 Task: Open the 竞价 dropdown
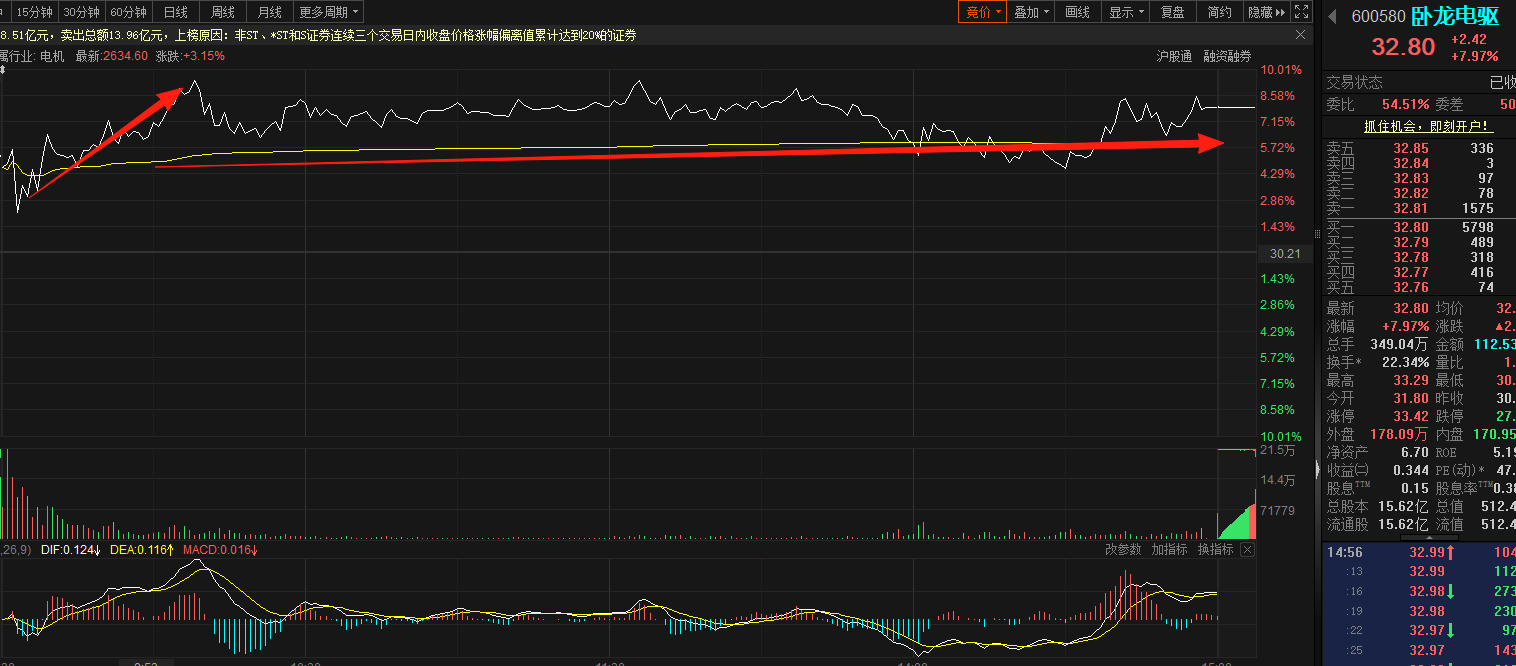tap(981, 12)
